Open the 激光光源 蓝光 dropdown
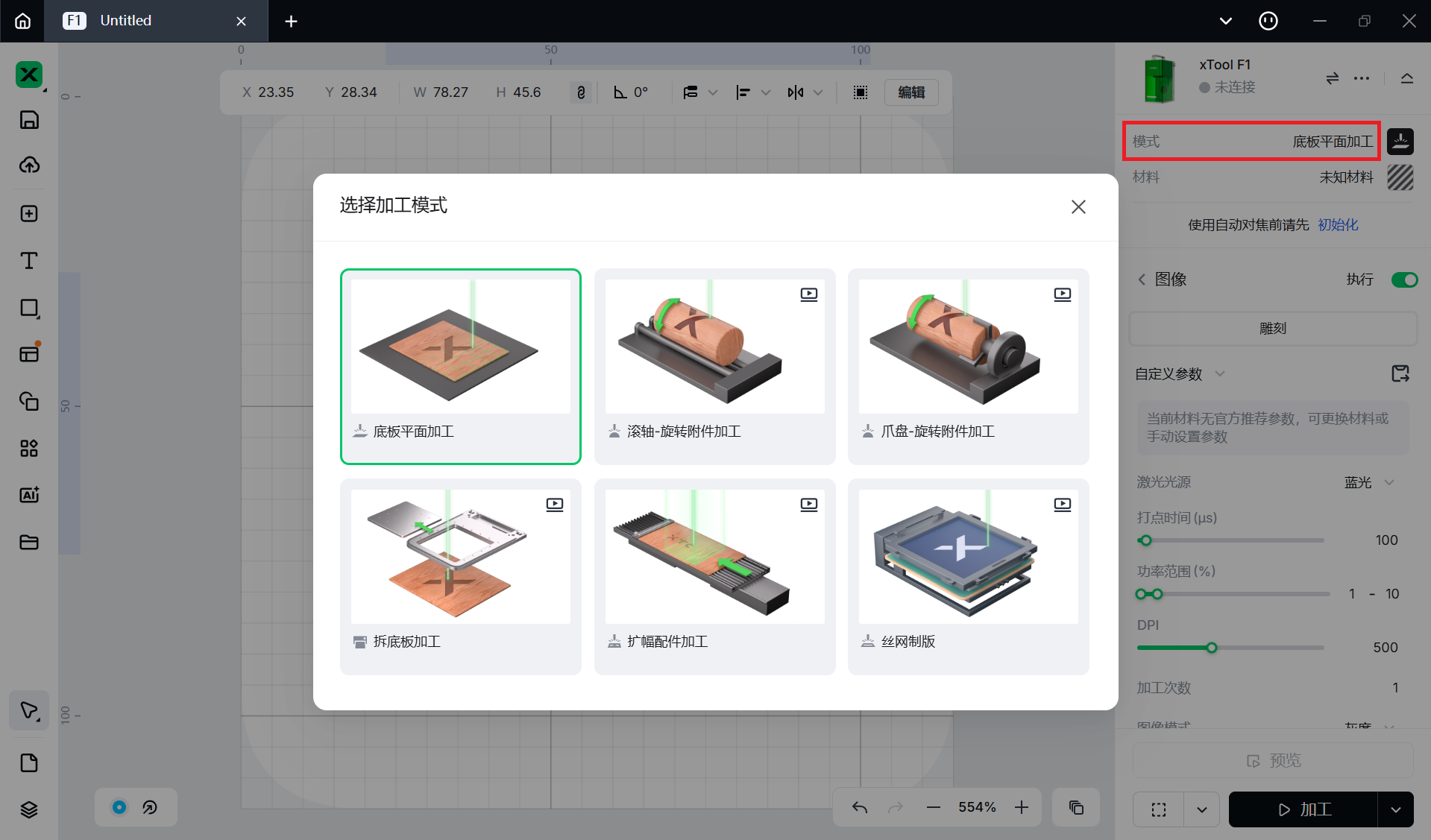The height and width of the screenshot is (840, 1431). (x=1370, y=482)
